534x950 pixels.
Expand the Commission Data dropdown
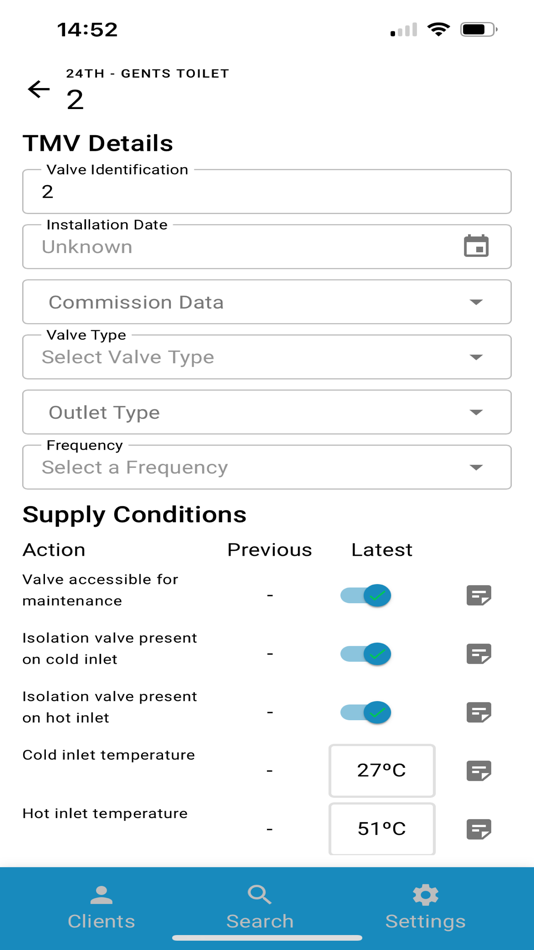click(267, 302)
